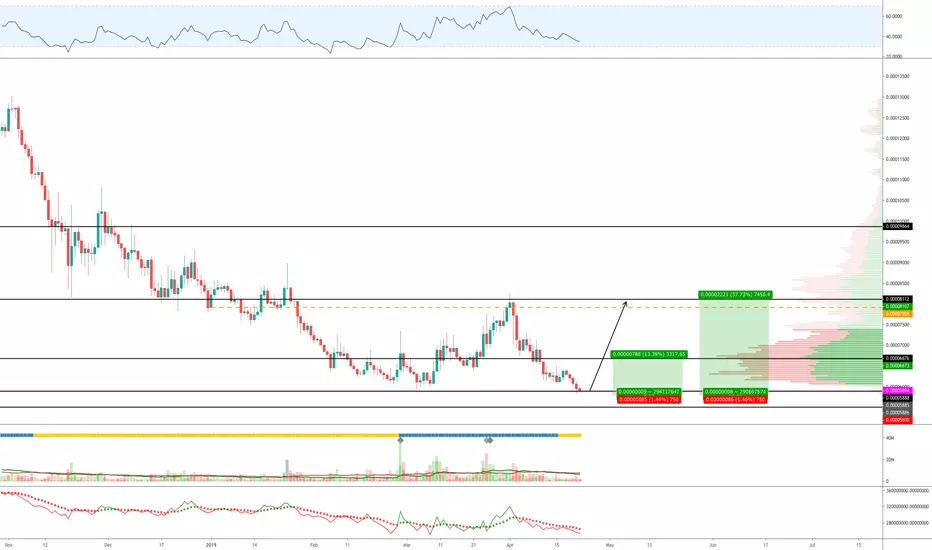Click the Feb date label
This screenshot has width=932, height=550.
click(x=314, y=544)
